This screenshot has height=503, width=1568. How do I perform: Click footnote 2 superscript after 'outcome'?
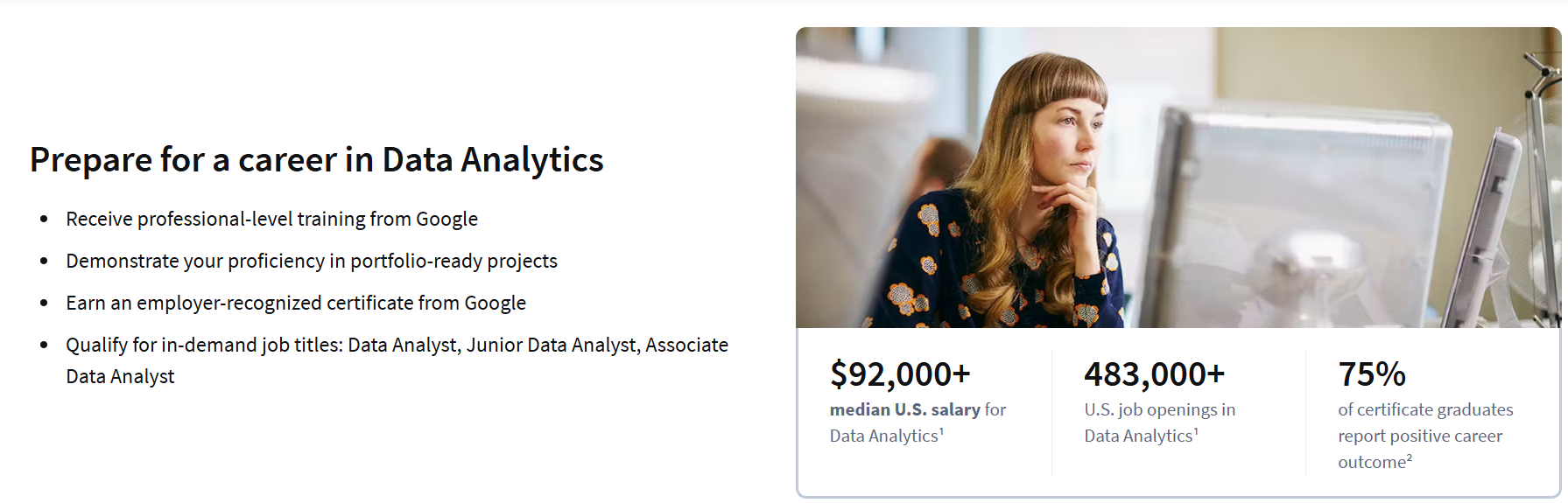click(1410, 458)
